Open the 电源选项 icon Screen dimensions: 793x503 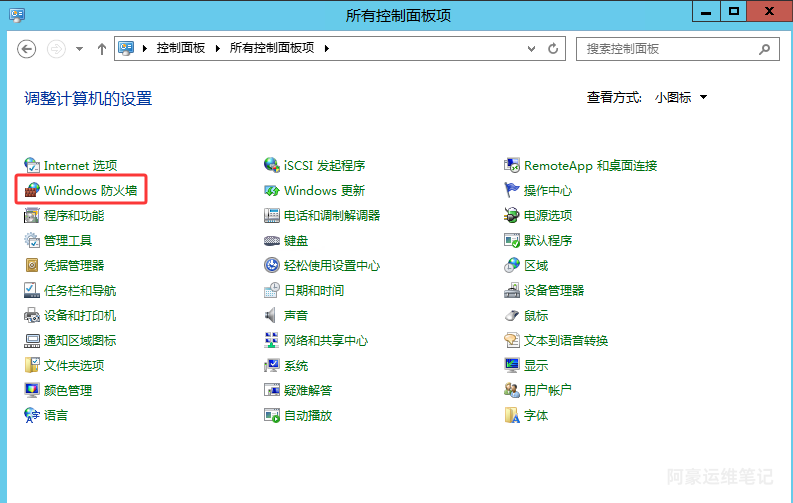[x=512, y=215]
